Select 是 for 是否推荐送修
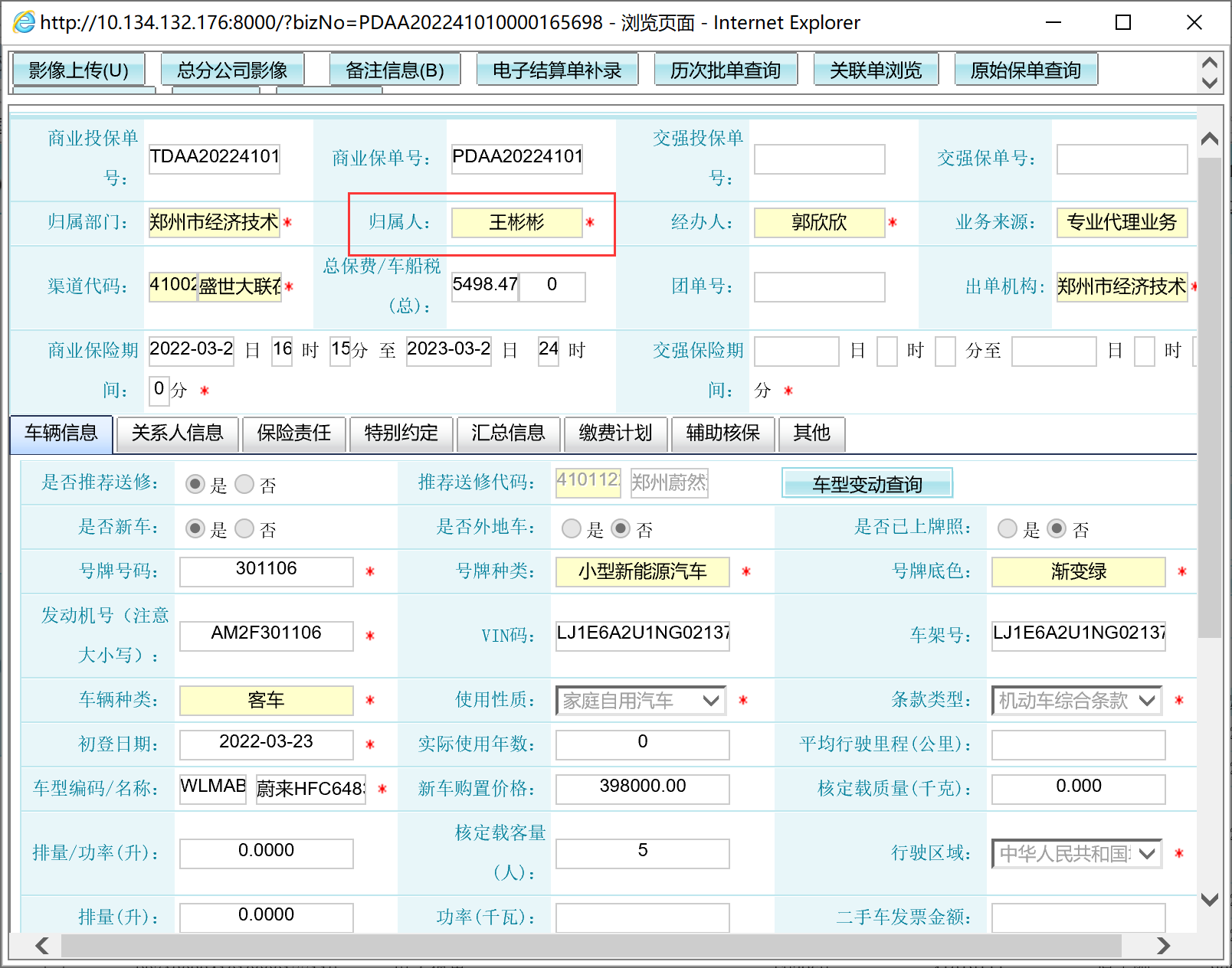Image resolution: width=1232 pixels, height=968 pixels. pyautogui.click(x=195, y=484)
